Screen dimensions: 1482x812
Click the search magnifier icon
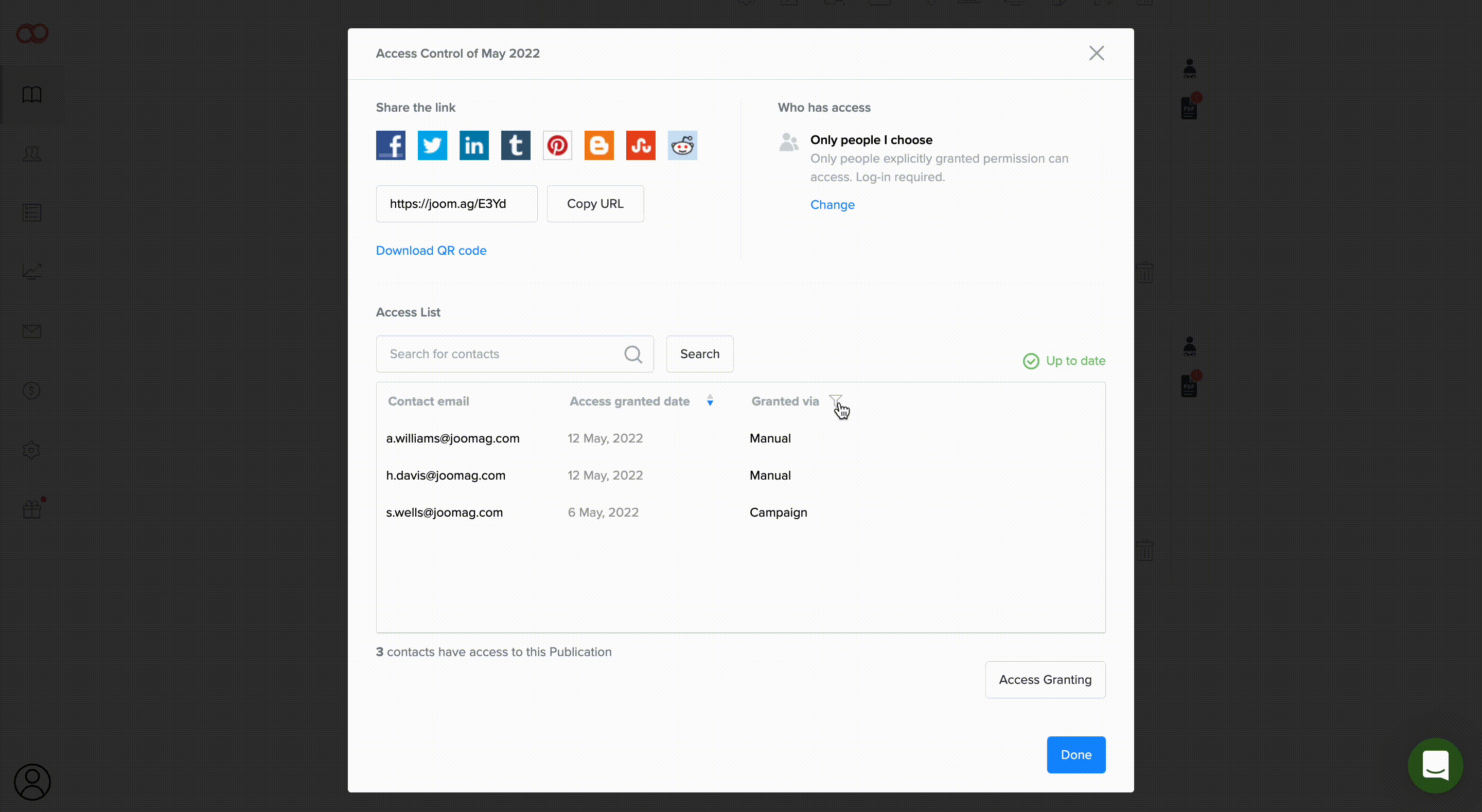click(633, 354)
